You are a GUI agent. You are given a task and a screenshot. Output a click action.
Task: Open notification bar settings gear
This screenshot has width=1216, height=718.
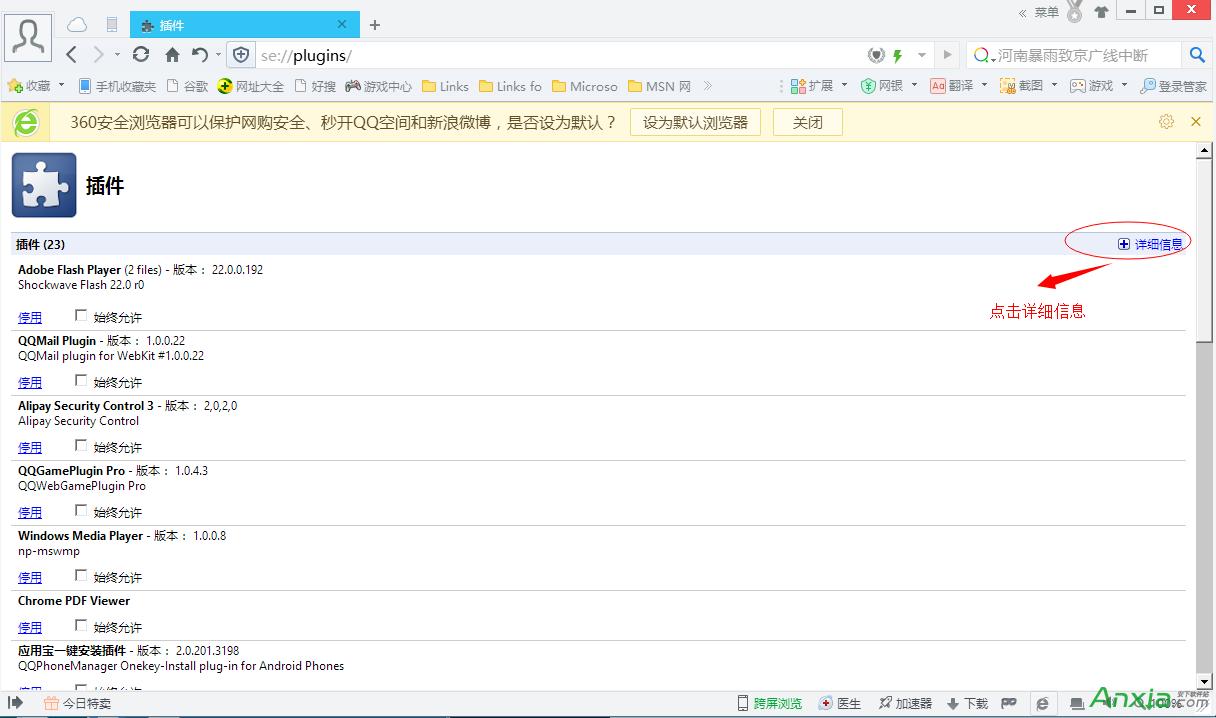click(x=1166, y=122)
